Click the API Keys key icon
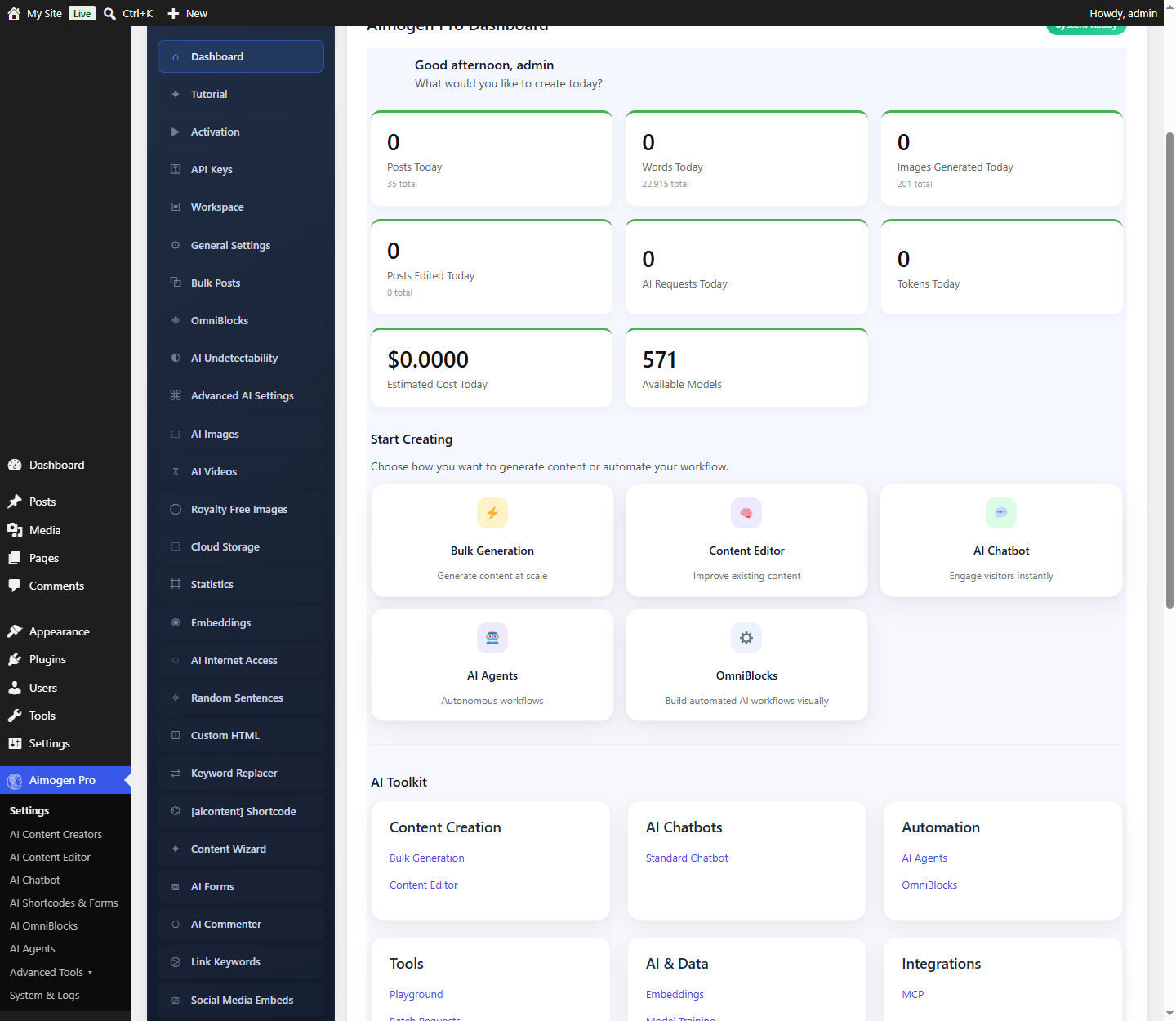 pos(176,169)
